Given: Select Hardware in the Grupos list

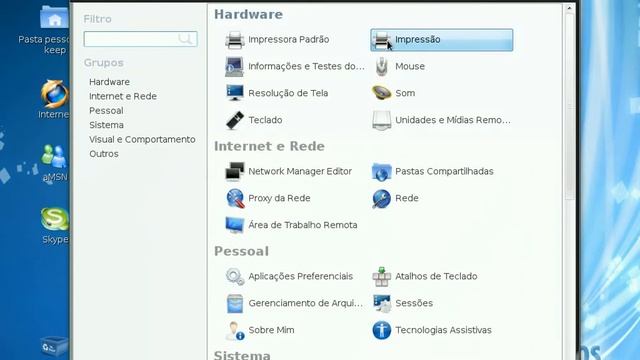Looking at the screenshot, I should (x=109, y=82).
